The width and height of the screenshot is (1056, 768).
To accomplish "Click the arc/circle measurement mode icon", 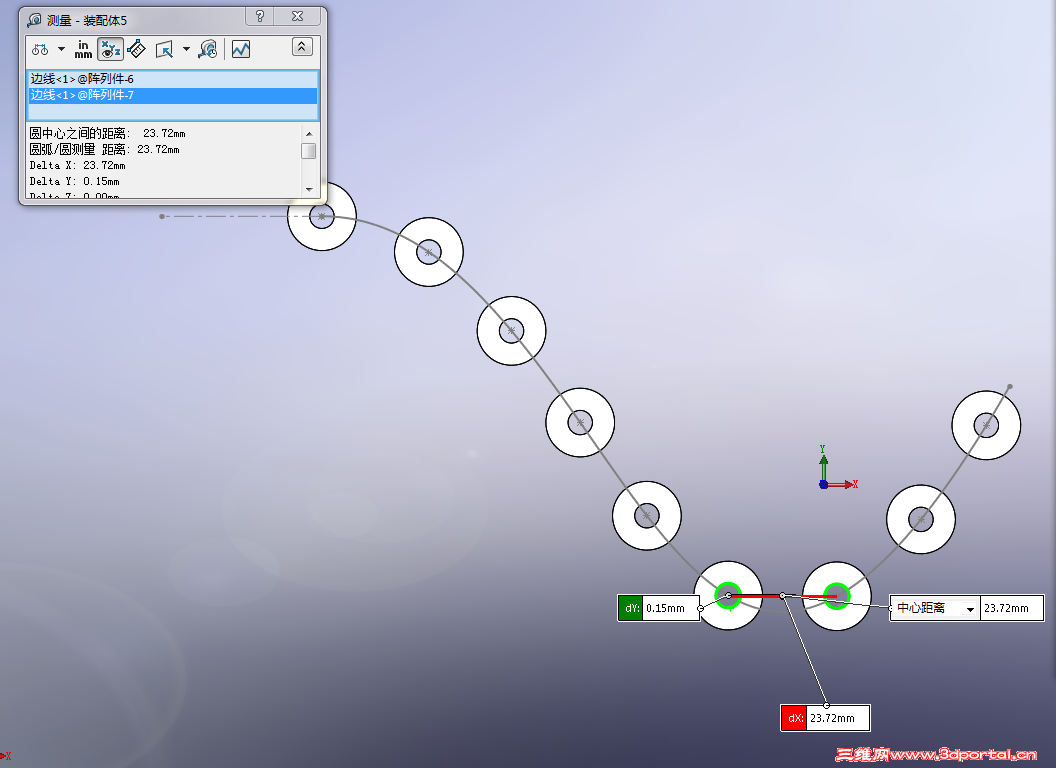I will [x=40, y=49].
